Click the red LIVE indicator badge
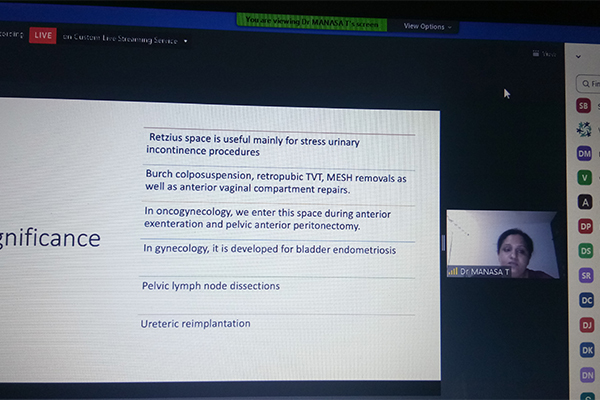600x400 pixels. pyautogui.click(x=42, y=35)
